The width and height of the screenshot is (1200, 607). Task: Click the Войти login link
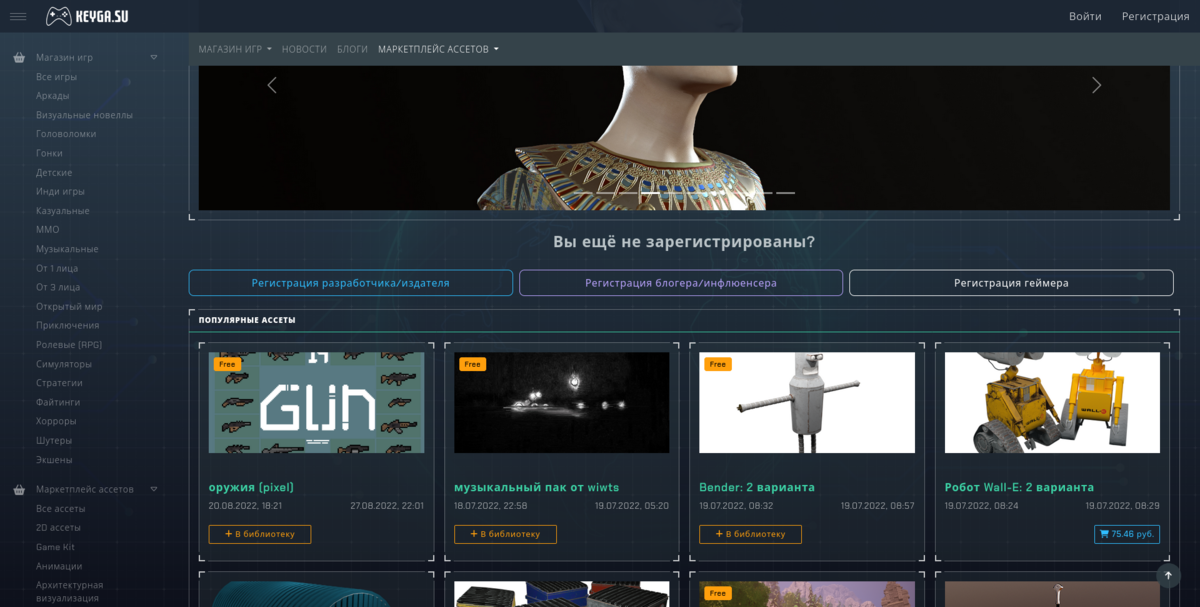coord(1085,16)
